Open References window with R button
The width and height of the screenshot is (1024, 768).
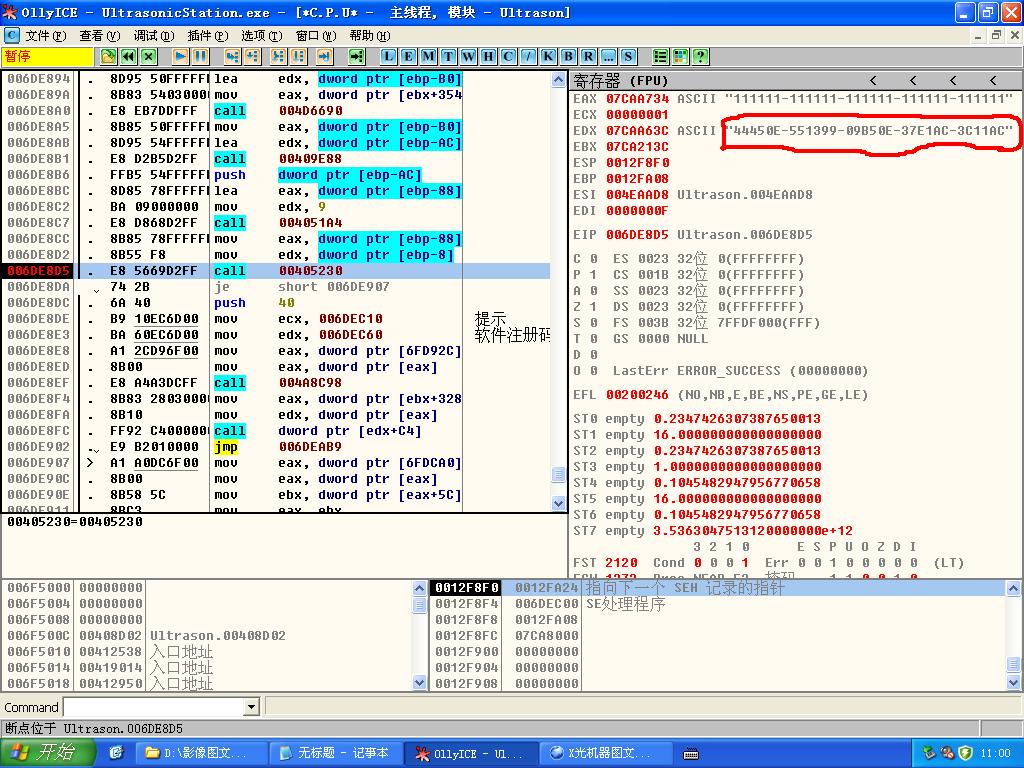coord(588,57)
